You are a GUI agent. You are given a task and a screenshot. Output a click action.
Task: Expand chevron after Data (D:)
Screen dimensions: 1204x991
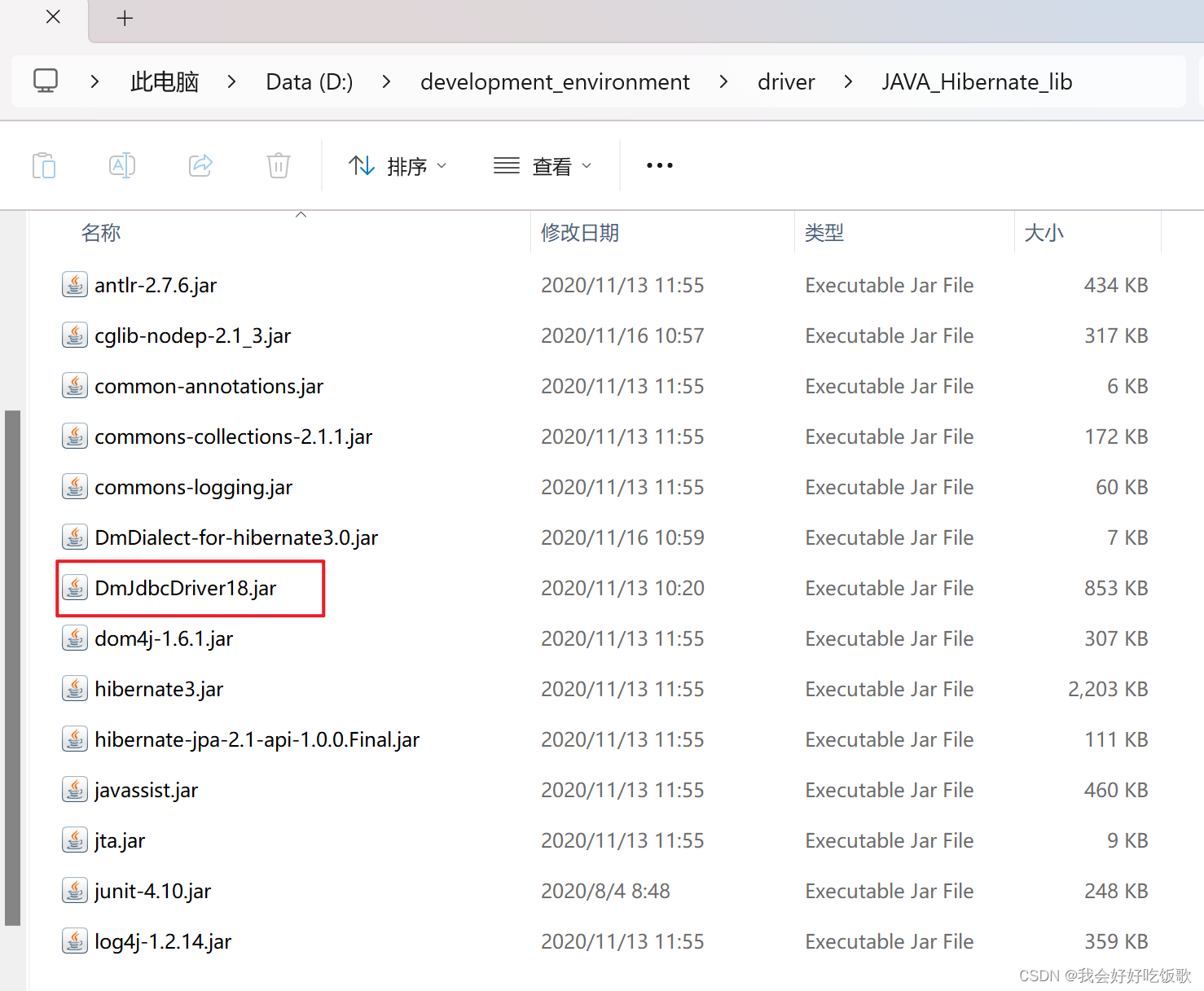386,81
